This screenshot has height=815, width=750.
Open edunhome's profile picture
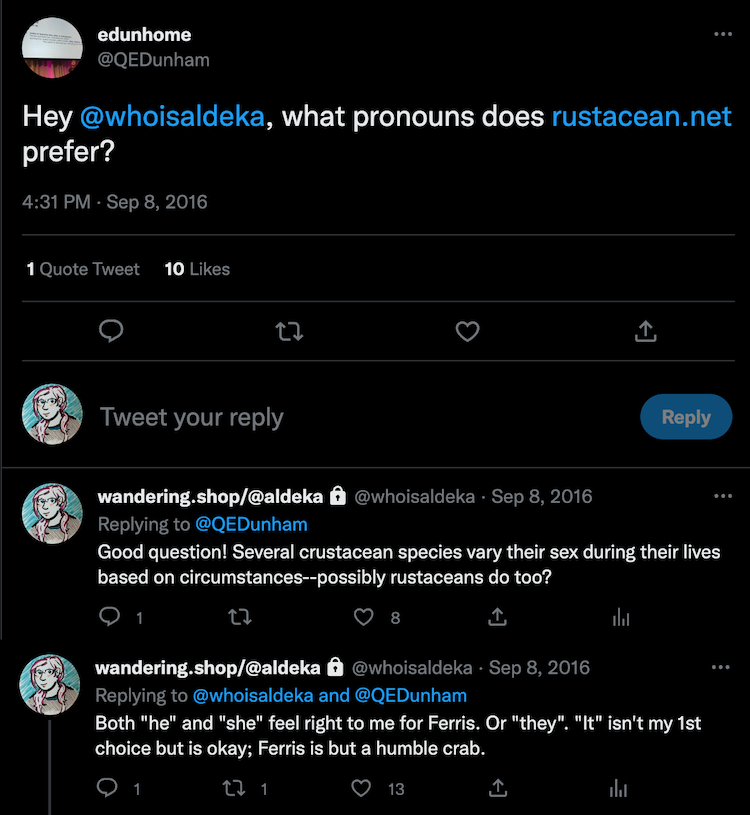[x=52, y=47]
